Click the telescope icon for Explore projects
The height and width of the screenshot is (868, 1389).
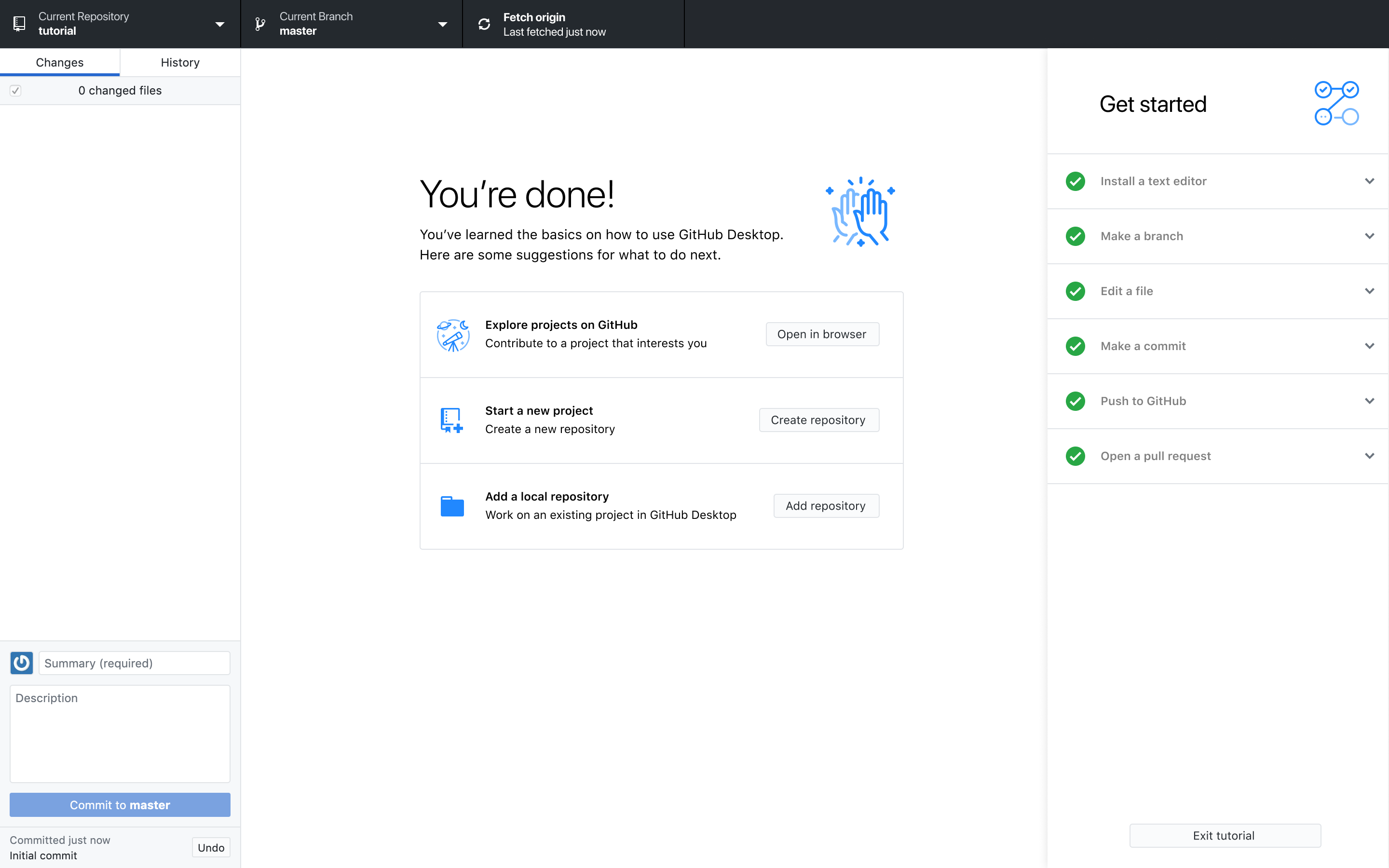452,334
